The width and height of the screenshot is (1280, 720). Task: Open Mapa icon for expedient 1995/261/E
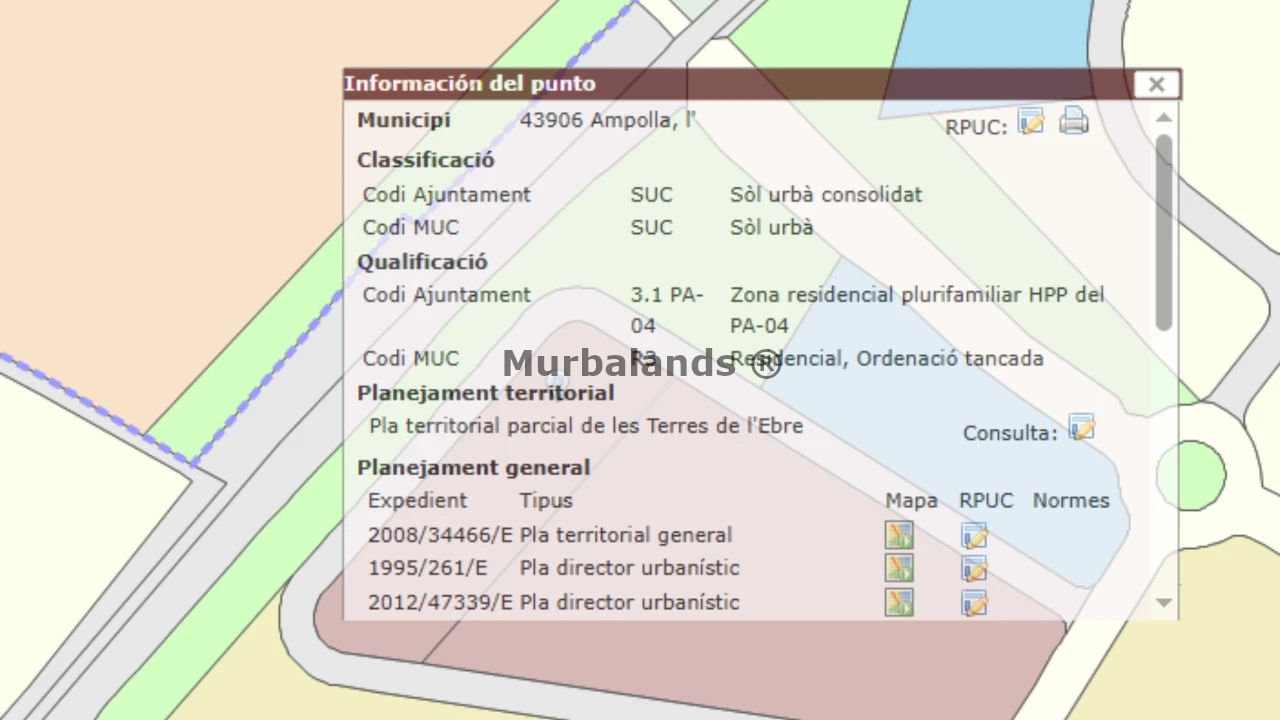tap(899, 568)
